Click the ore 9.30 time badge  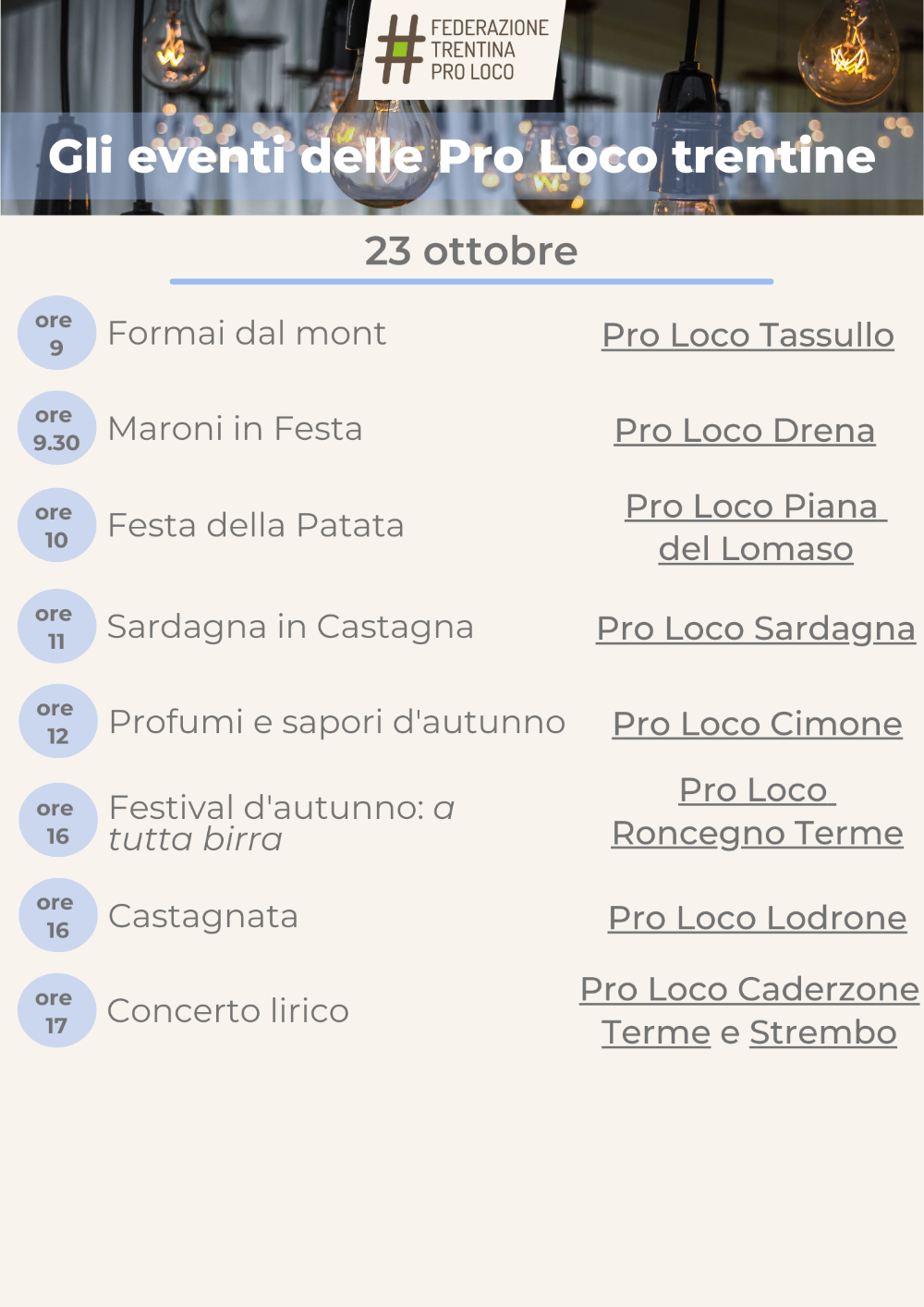click(56, 429)
